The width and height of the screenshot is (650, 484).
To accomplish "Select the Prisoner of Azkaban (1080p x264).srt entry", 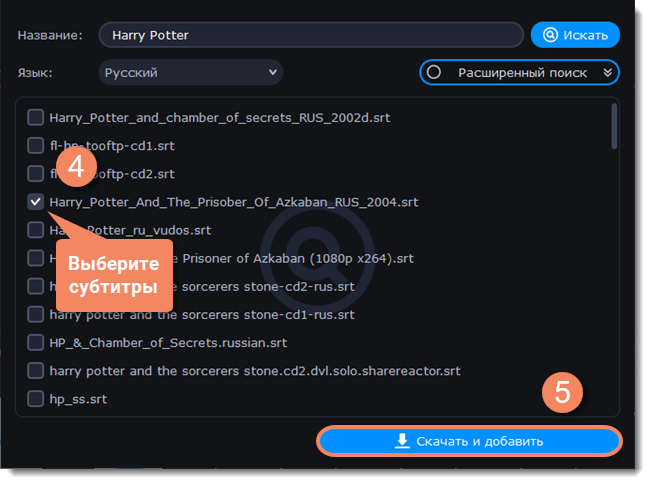I will pos(300,258).
